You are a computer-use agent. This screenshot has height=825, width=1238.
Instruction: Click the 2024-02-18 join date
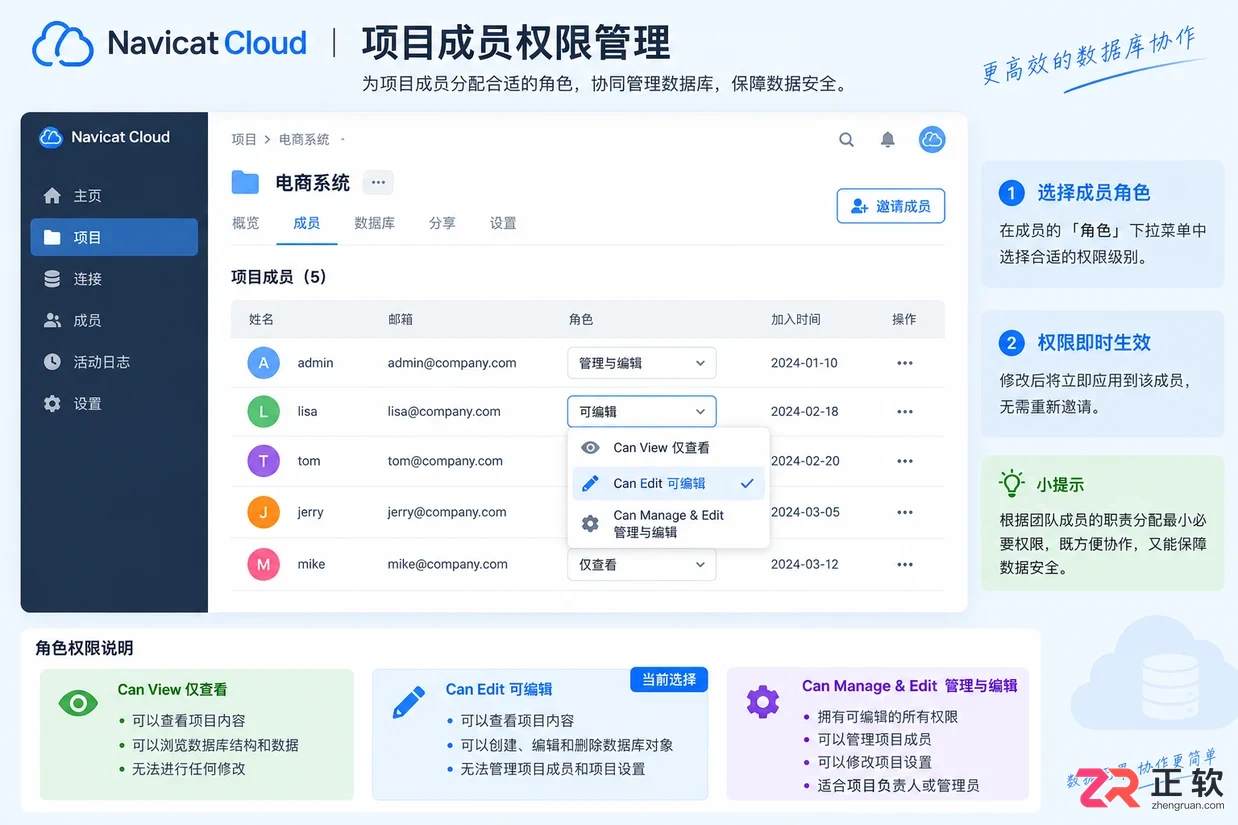pyautogui.click(x=805, y=411)
